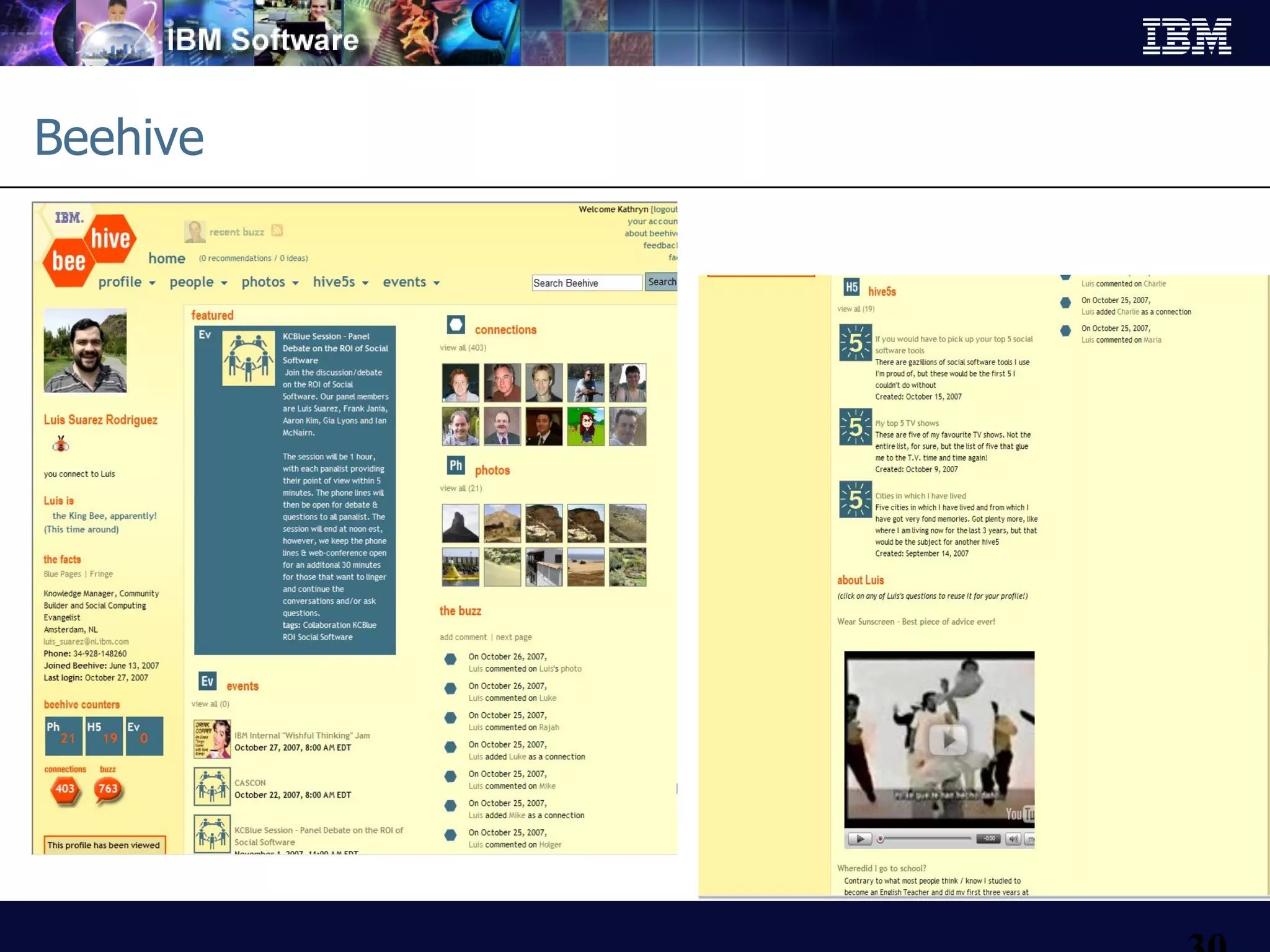Open Luis Suarez Rodriguez profile photo
The image size is (1270, 952).
85,351
